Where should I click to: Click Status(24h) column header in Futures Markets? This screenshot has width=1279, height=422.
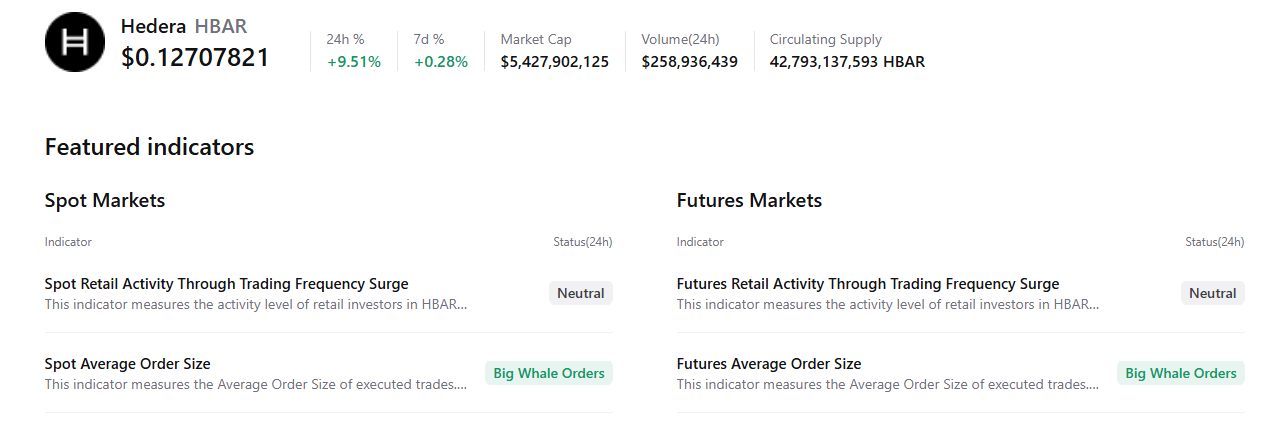(x=1214, y=242)
